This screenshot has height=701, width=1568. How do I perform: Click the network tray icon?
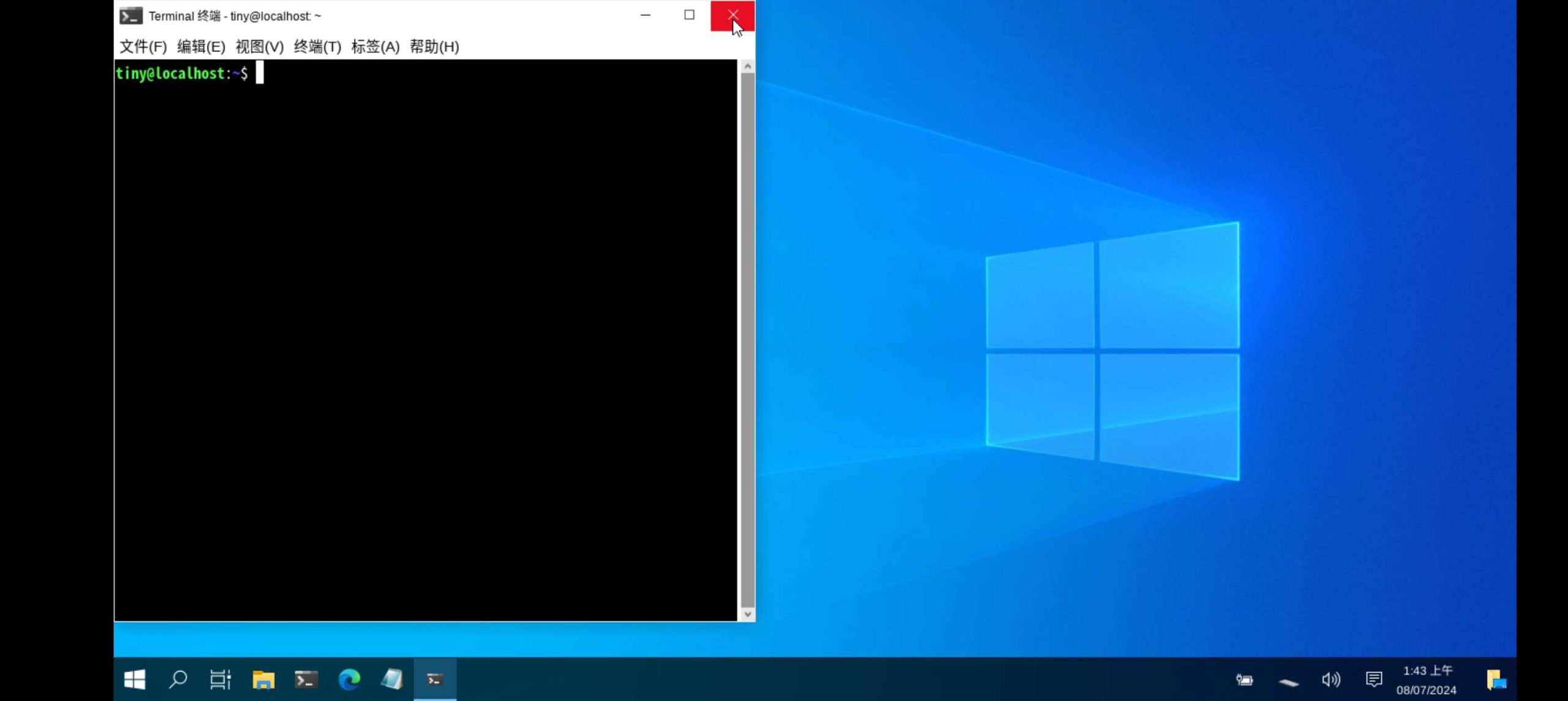tap(1288, 681)
